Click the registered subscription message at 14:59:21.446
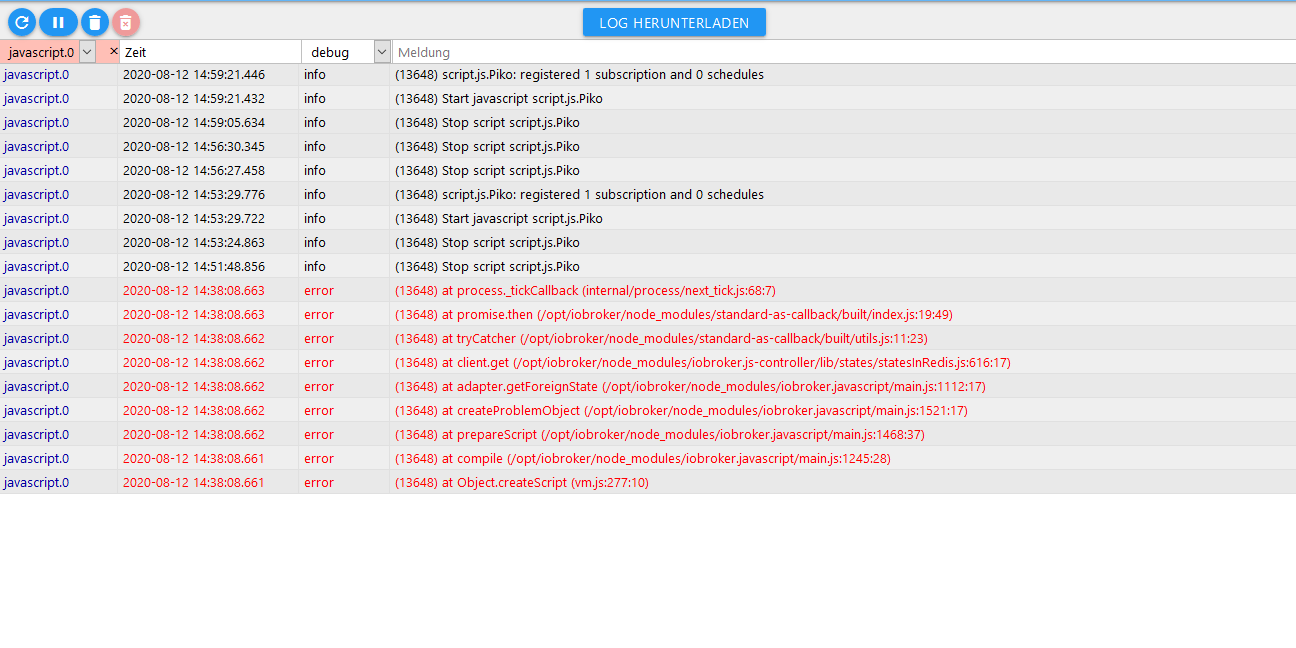This screenshot has height=648, width=1296. tap(579, 74)
